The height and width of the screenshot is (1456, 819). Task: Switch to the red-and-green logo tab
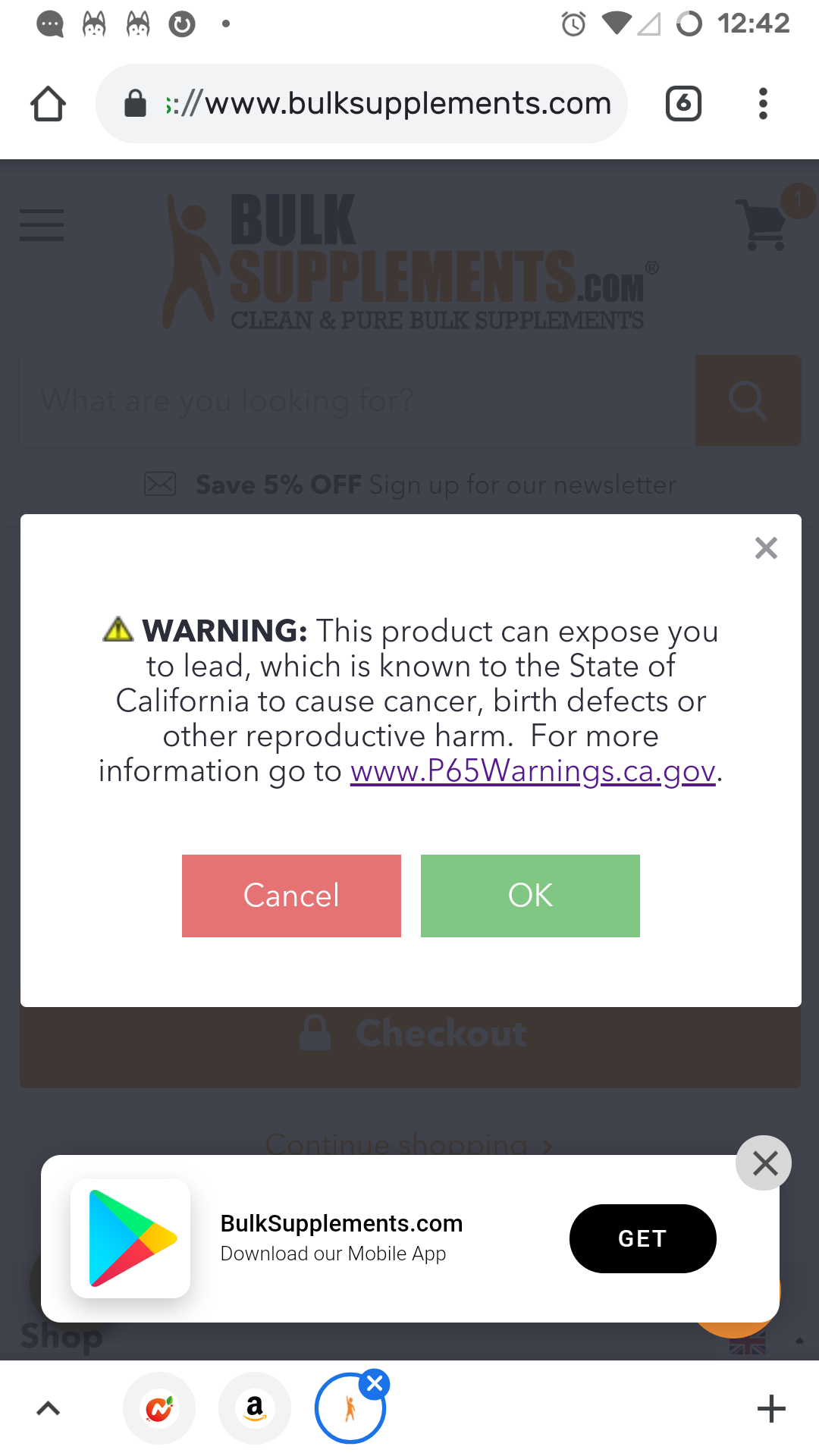tap(159, 1409)
